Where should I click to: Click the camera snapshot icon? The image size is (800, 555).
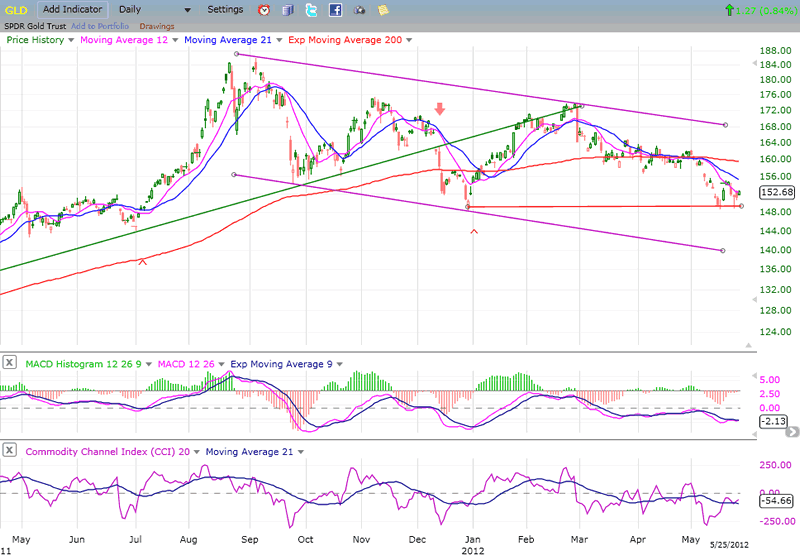point(359,10)
